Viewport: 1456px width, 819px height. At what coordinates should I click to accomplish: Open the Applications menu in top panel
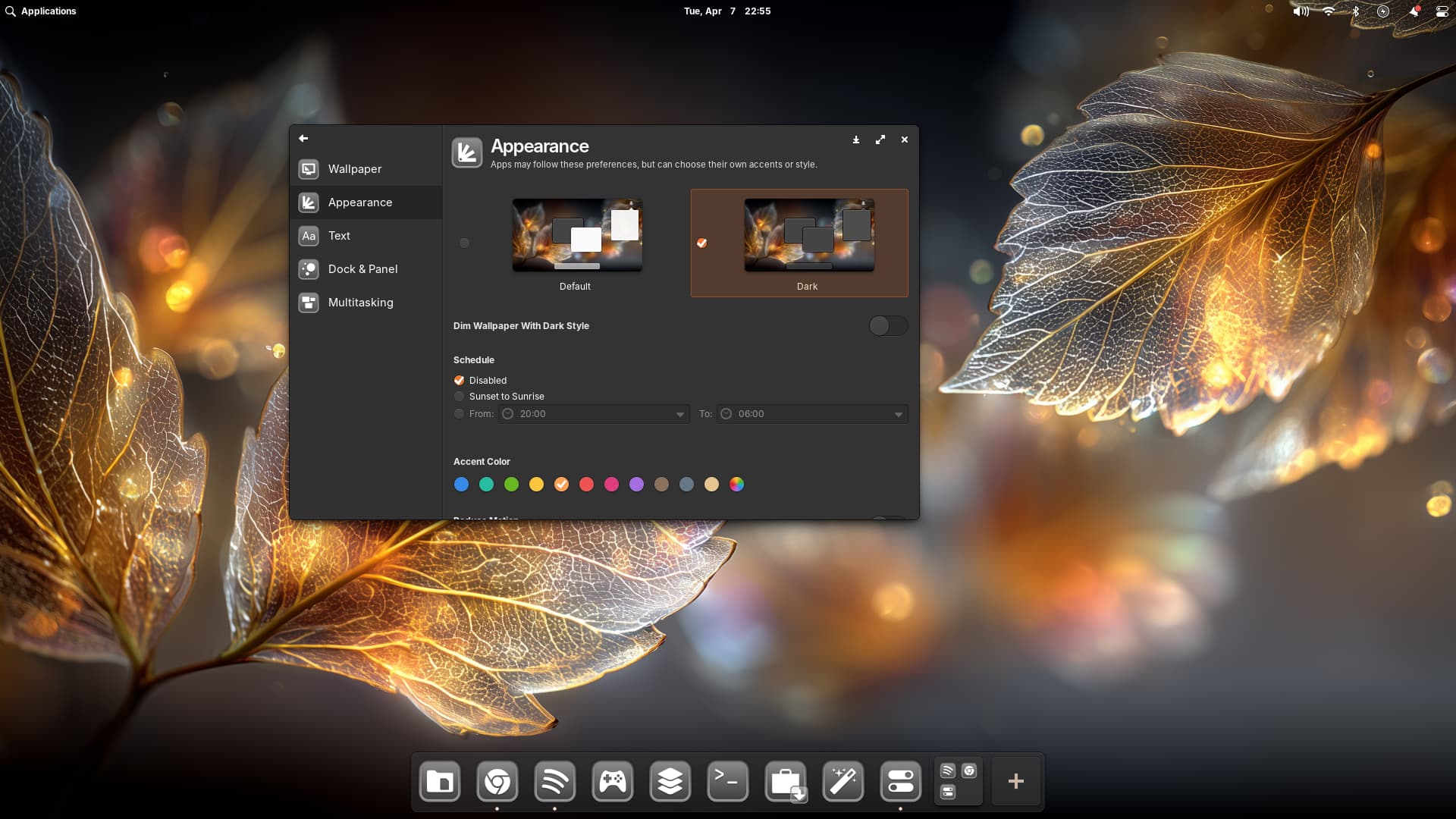coord(41,11)
